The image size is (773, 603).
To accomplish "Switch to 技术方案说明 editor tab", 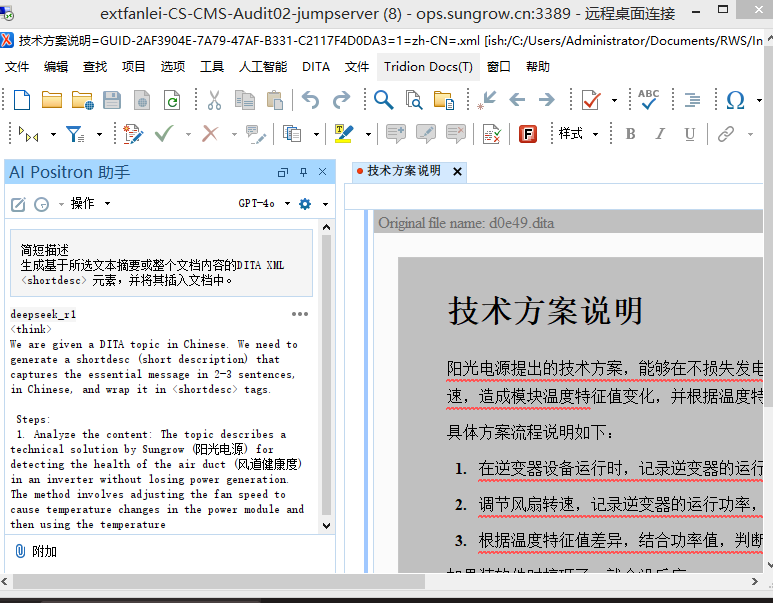I will click(403, 171).
